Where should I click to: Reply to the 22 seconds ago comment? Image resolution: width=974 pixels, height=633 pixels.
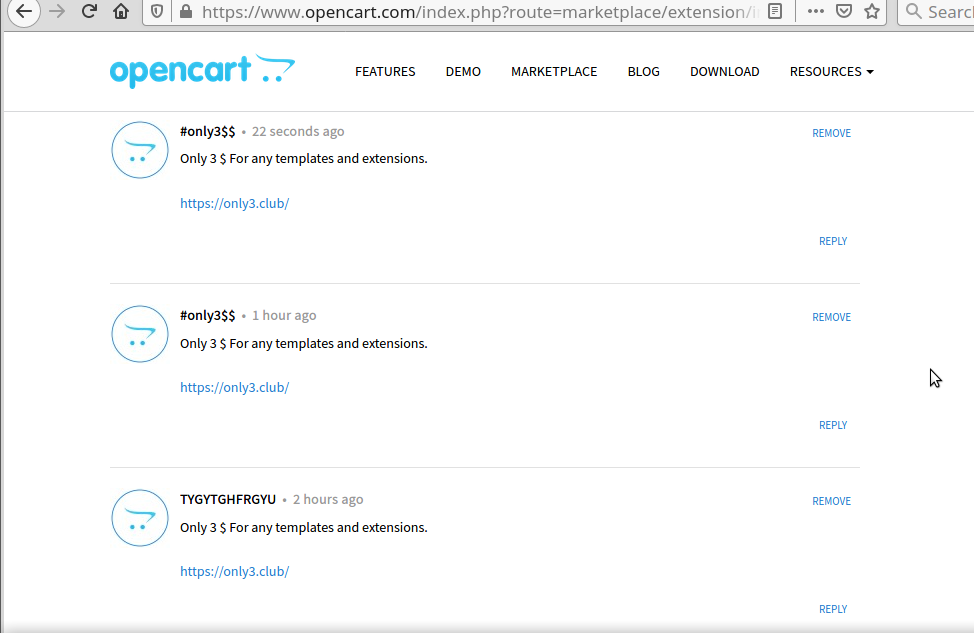pos(833,241)
